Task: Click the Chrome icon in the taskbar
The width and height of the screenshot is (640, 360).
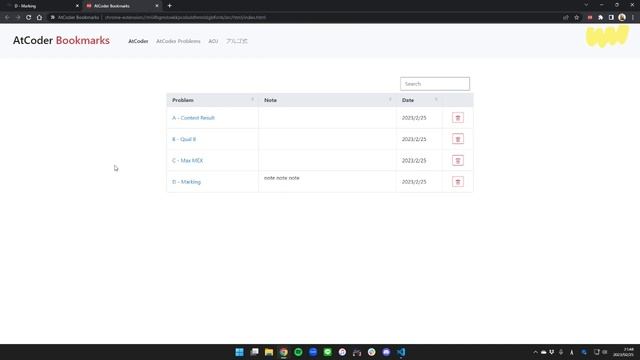Action: pyautogui.click(x=284, y=352)
